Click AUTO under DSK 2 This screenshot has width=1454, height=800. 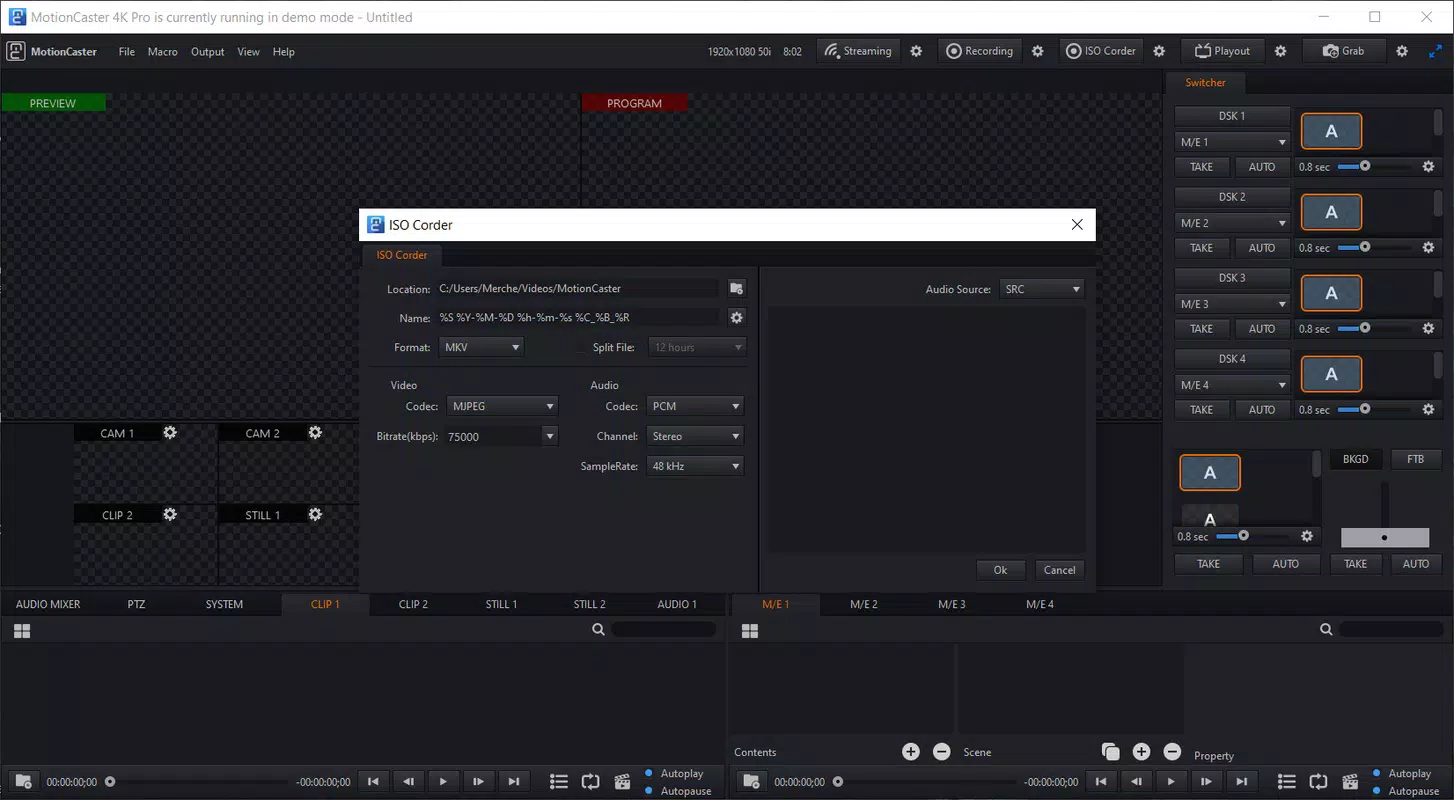[x=1262, y=248]
